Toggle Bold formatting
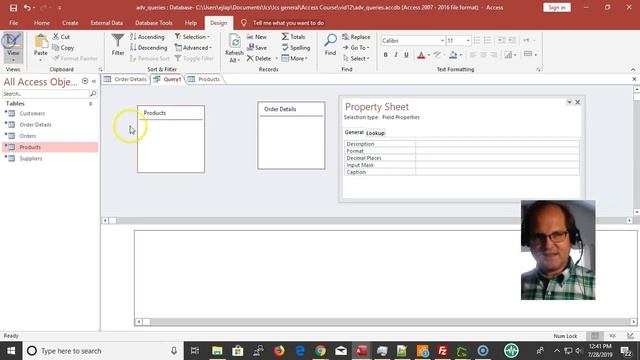The height and width of the screenshot is (360, 640). [x=386, y=55]
